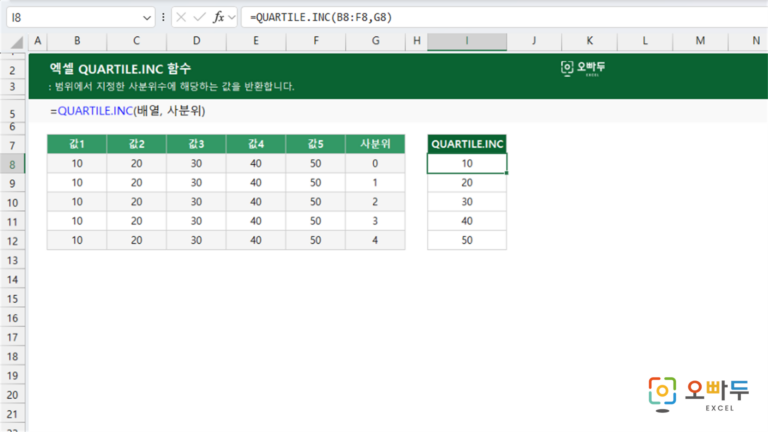Screen dimensions: 768x432
Task: Click the QUARTILE.INC result header cell
Action: [x=467, y=144]
